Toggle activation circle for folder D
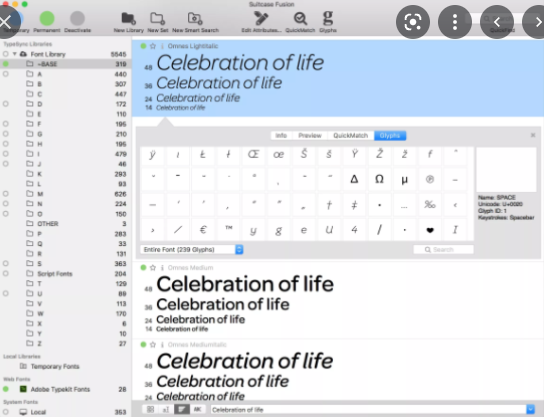Viewport: 544px width, 417px height. [x=6, y=104]
